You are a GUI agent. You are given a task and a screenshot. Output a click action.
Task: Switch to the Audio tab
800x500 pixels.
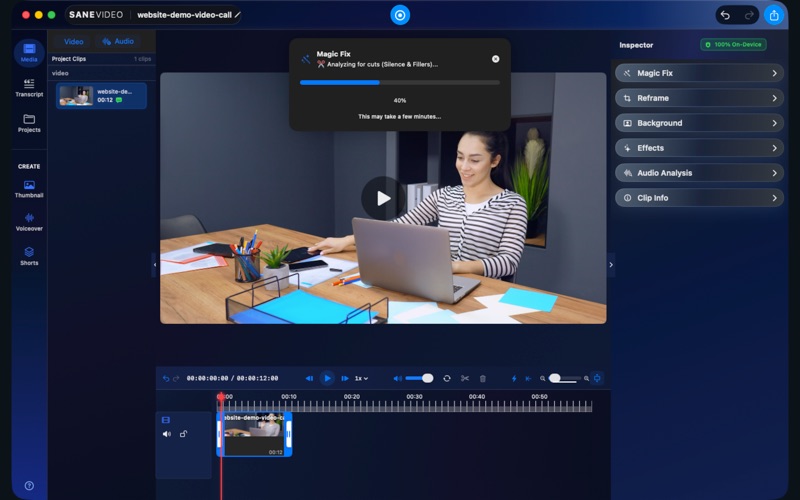[118, 41]
